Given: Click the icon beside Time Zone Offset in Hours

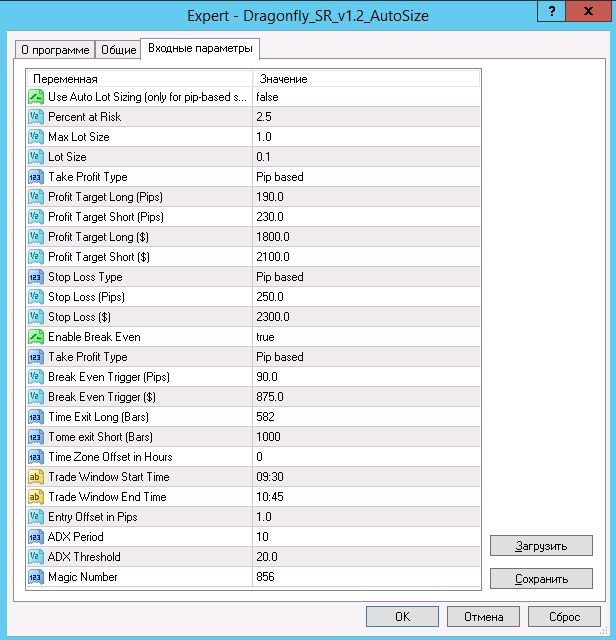Looking at the screenshot, I should (x=36, y=457).
